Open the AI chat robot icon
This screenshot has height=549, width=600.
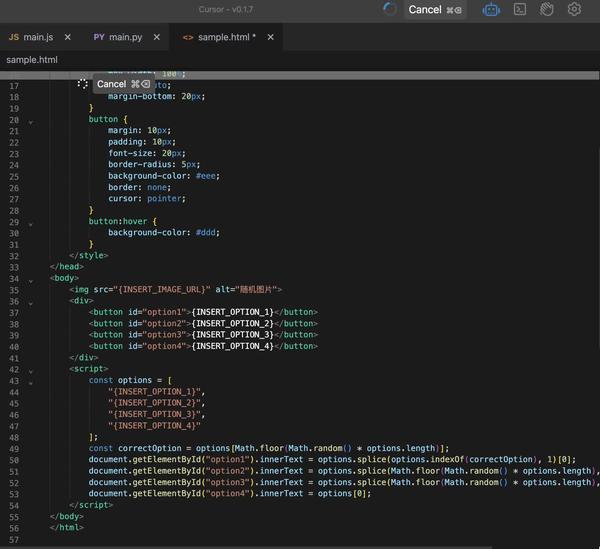point(491,10)
